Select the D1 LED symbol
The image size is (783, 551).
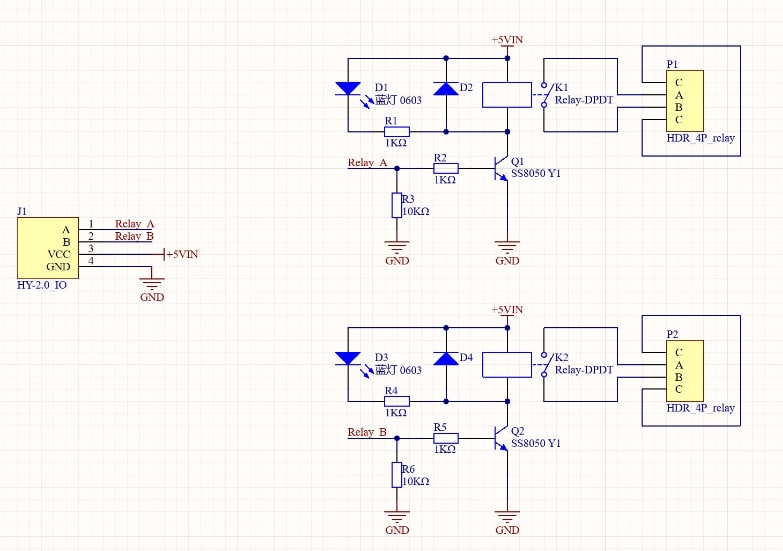[x=348, y=89]
